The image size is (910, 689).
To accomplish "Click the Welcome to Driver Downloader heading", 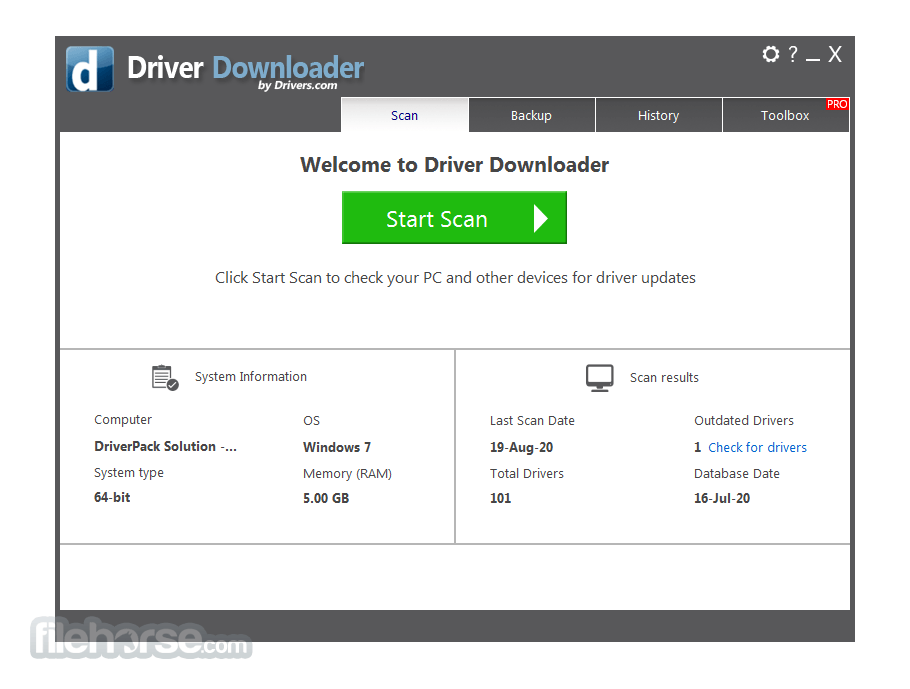I will [x=454, y=165].
